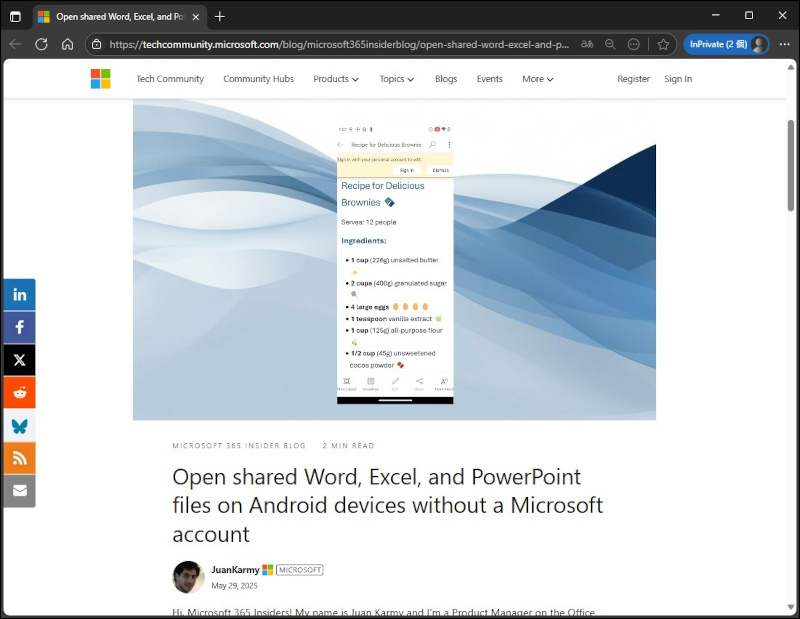Click the page vertical scrollbar
This screenshot has height=619, width=800.
pos(791,165)
